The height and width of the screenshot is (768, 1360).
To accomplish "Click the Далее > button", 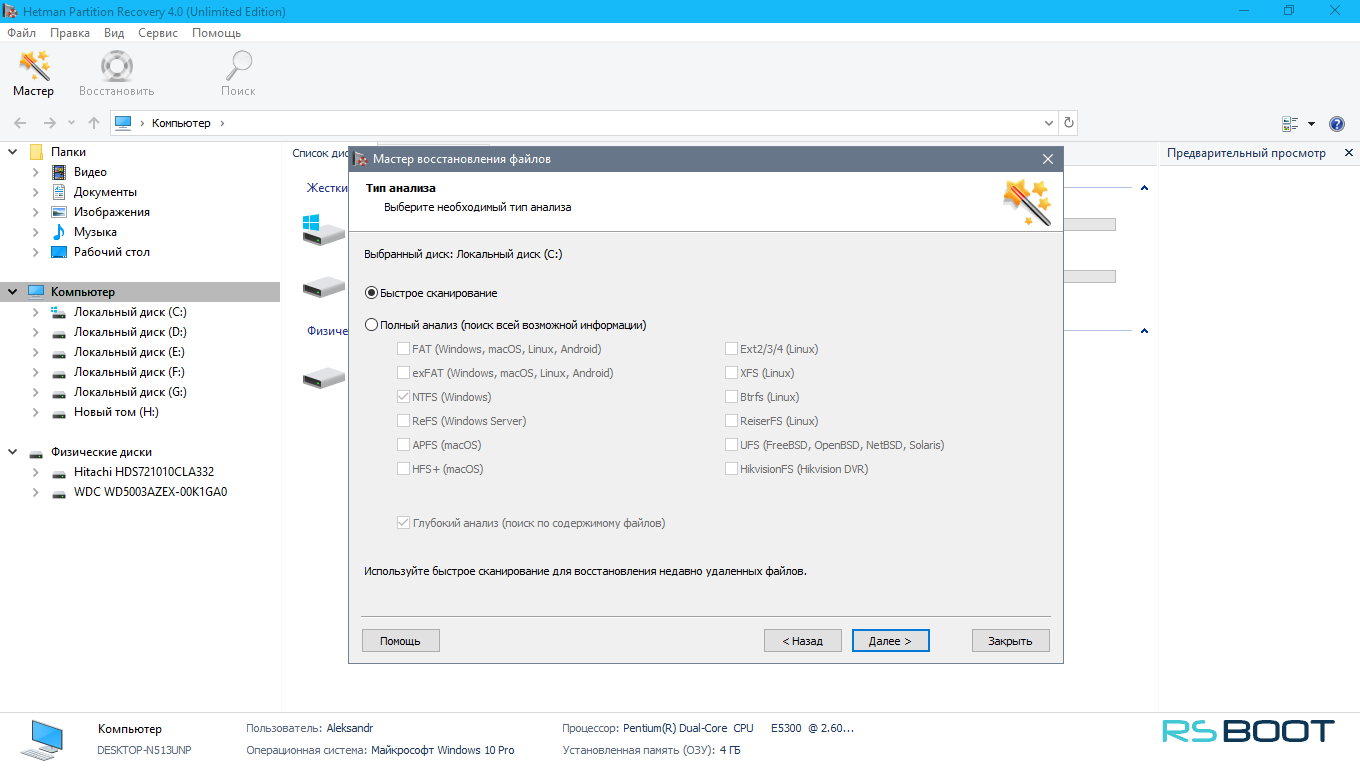I will [890, 641].
